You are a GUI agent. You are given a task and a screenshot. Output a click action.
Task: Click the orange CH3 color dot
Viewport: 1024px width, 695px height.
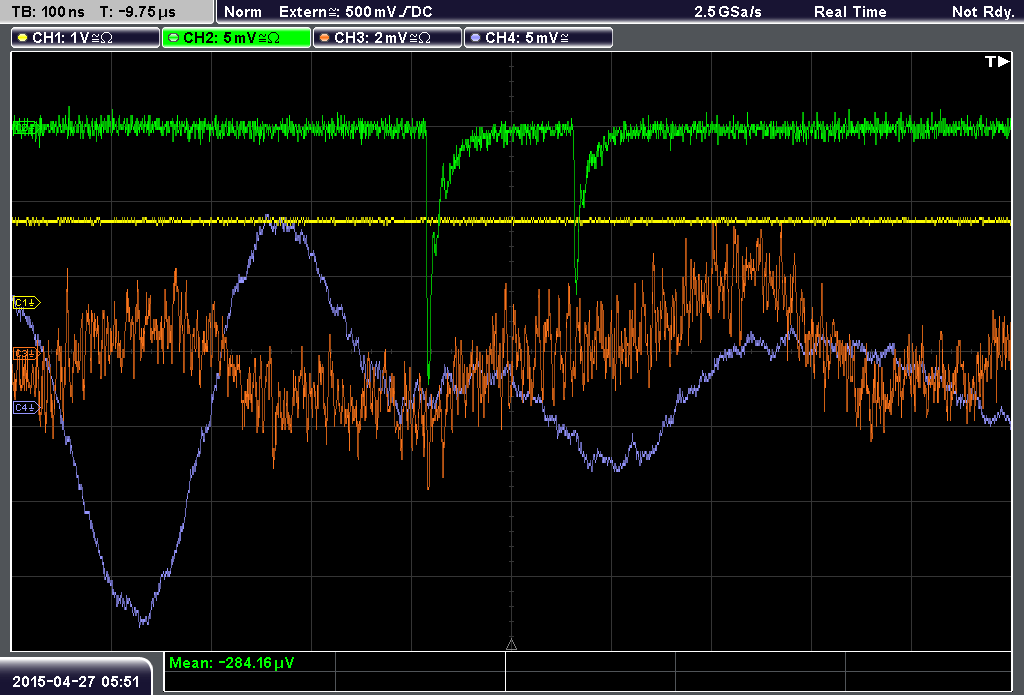coord(325,38)
